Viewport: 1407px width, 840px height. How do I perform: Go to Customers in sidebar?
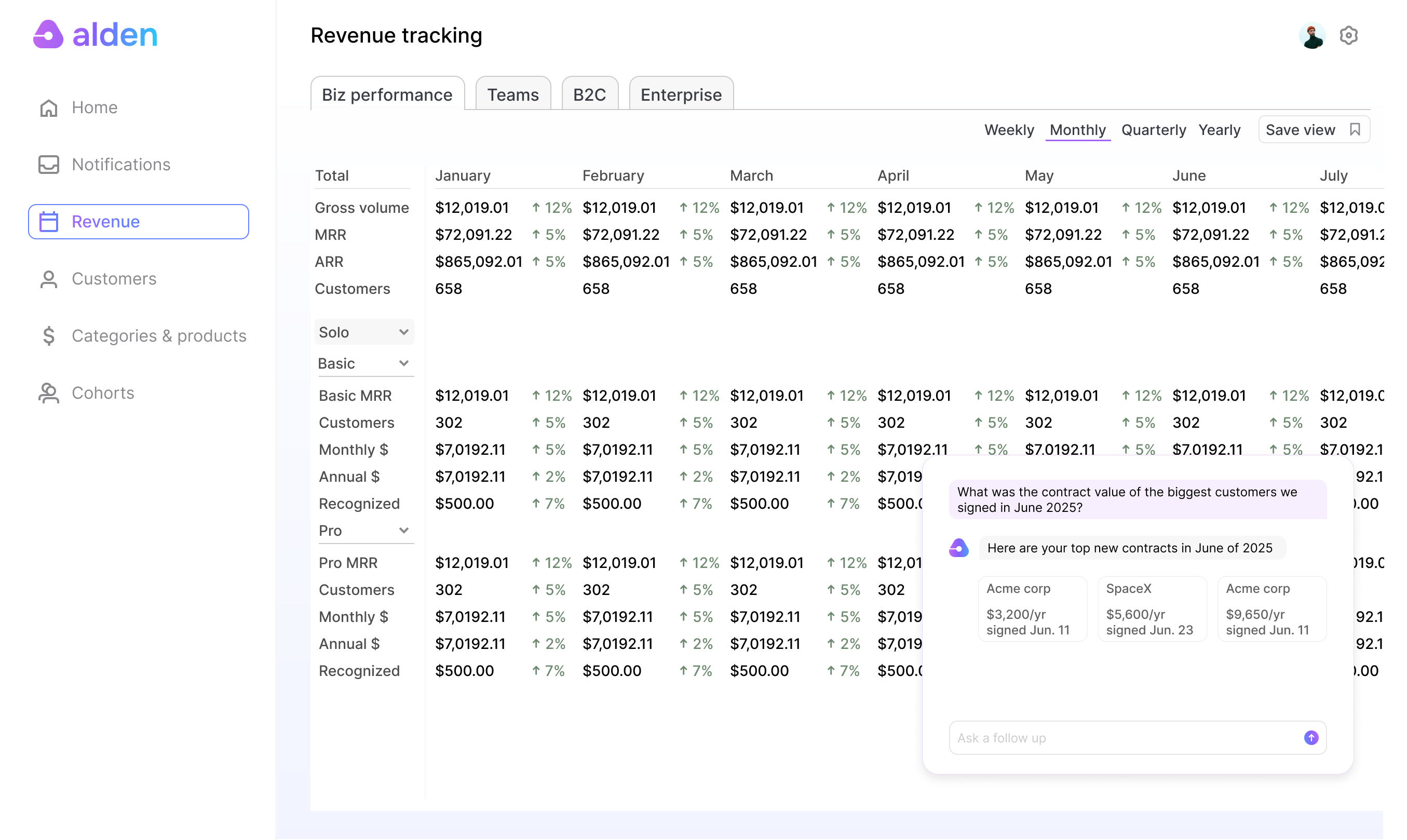click(x=113, y=279)
